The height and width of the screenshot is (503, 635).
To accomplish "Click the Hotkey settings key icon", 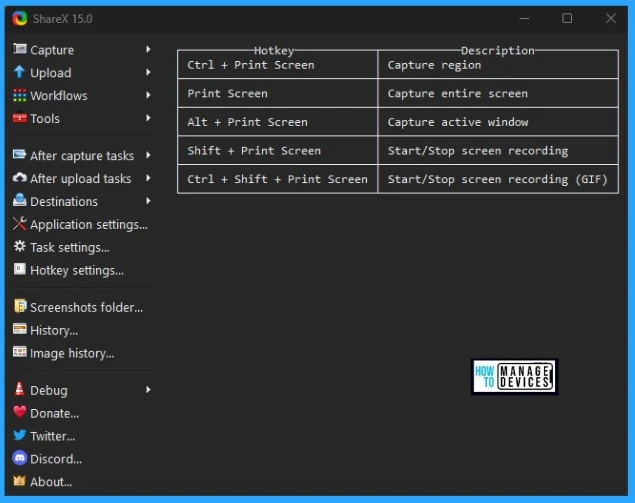I will pyautogui.click(x=19, y=269).
